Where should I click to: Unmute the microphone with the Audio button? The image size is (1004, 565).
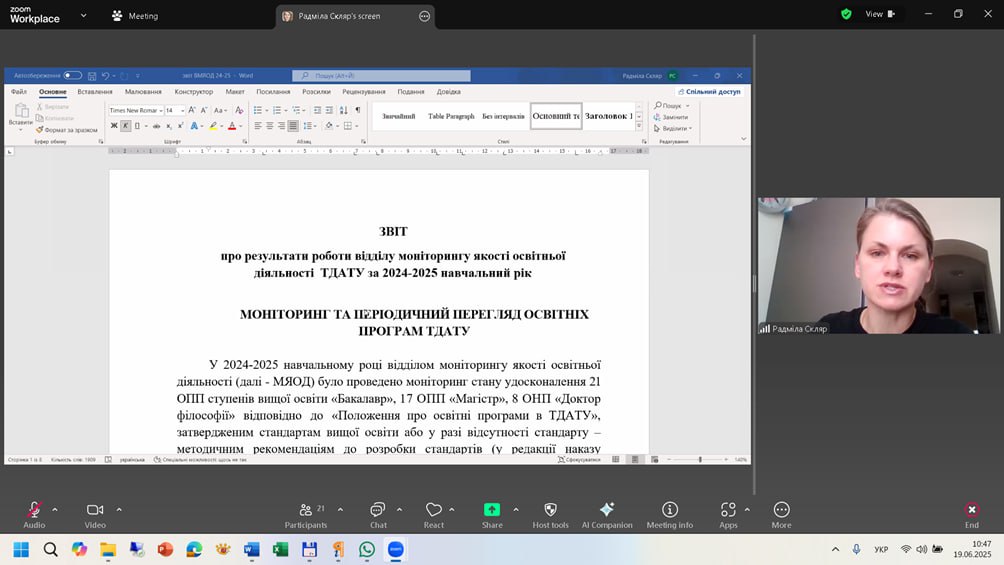[x=34, y=510]
